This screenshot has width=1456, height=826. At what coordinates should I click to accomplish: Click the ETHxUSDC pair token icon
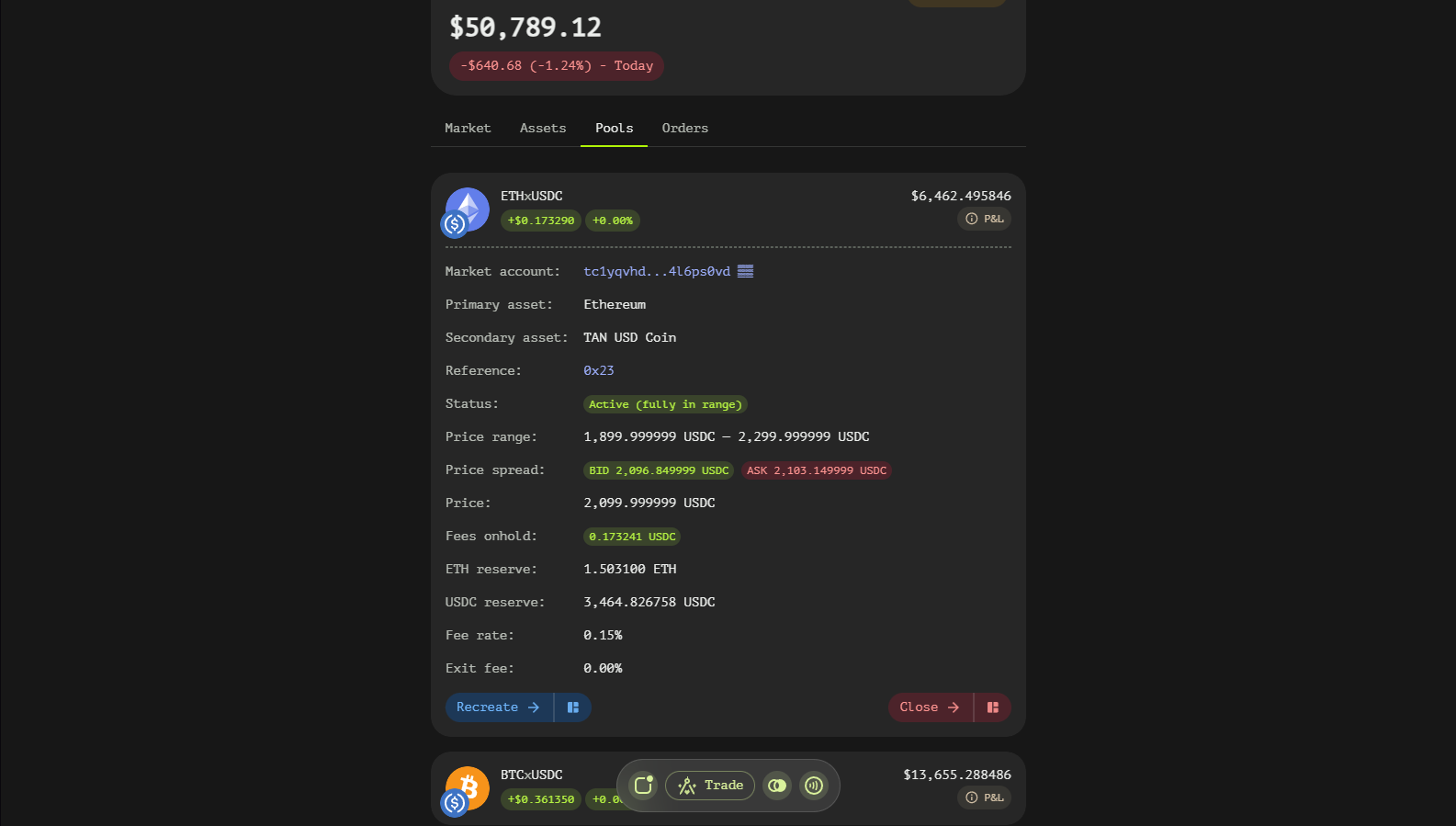click(x=467, y=211)
